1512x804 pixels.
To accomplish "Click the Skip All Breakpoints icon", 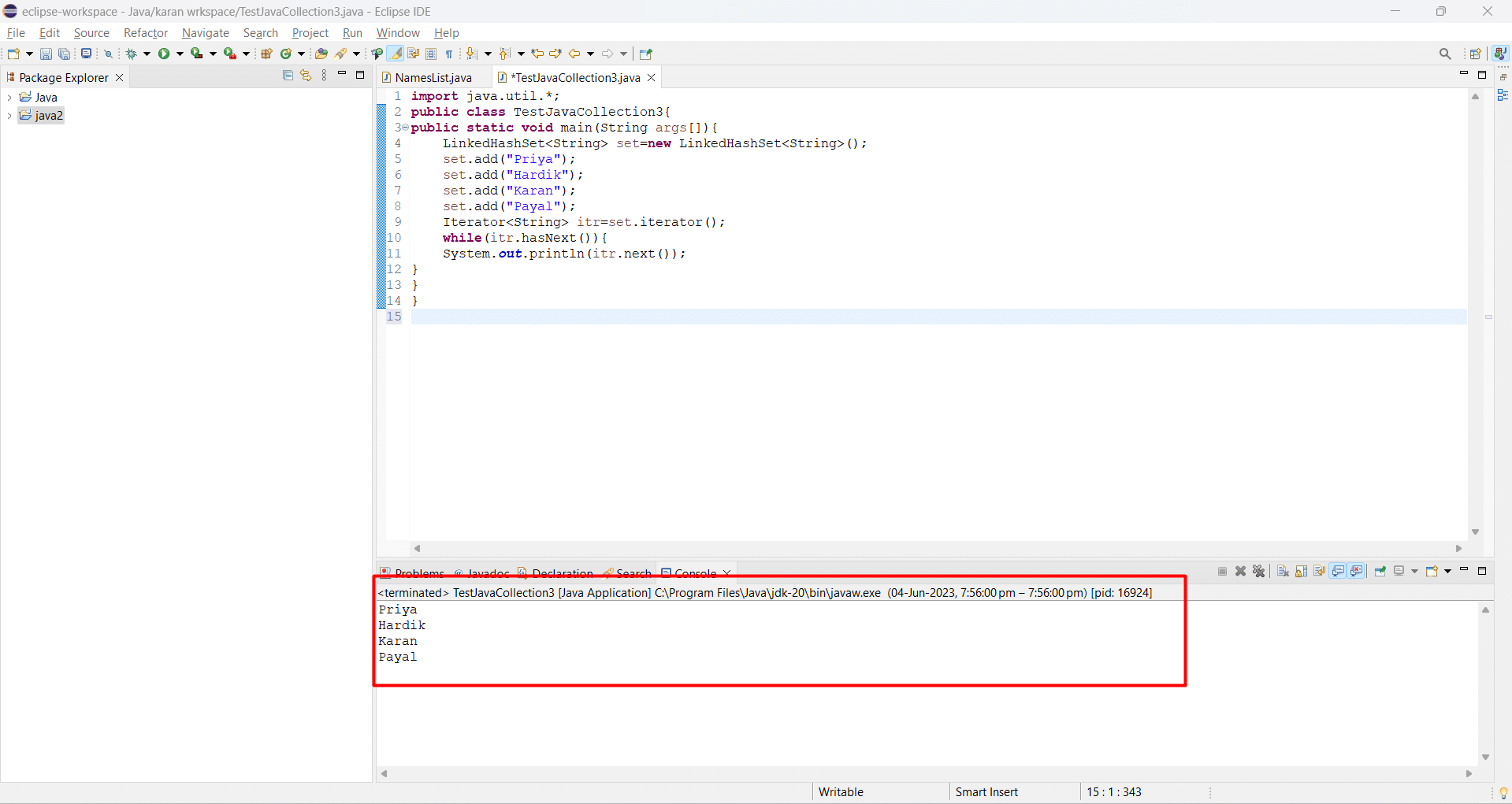I will (x=109, y=54).
